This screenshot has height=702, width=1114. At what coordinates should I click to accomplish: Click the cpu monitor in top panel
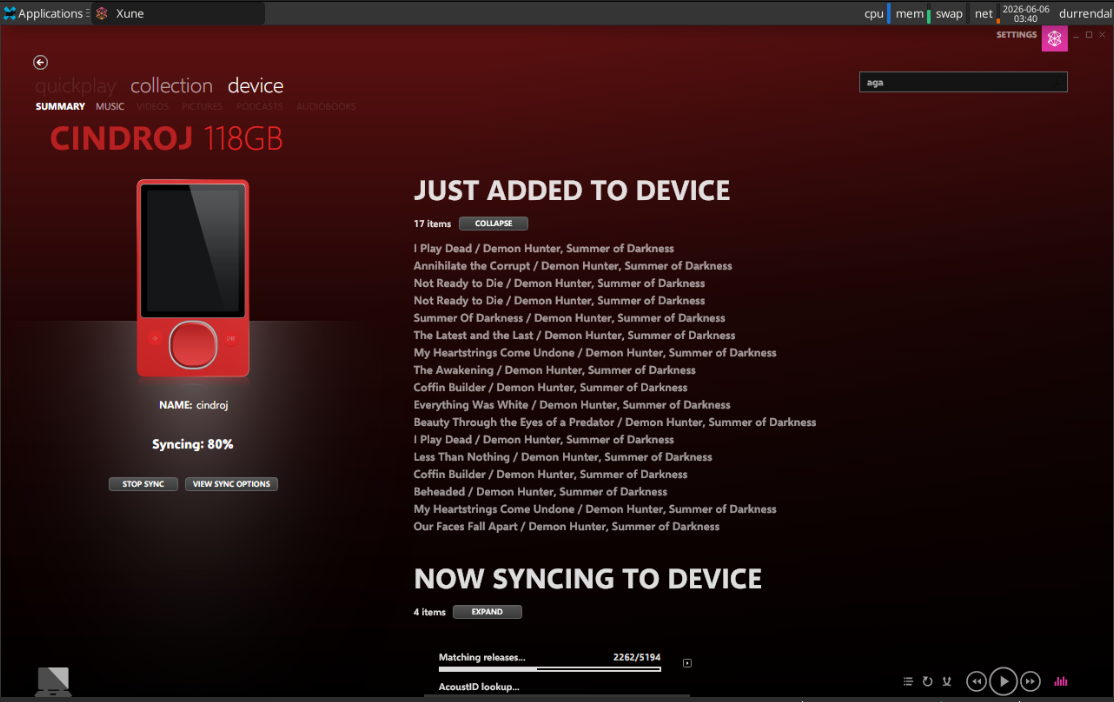click(876, 13)
